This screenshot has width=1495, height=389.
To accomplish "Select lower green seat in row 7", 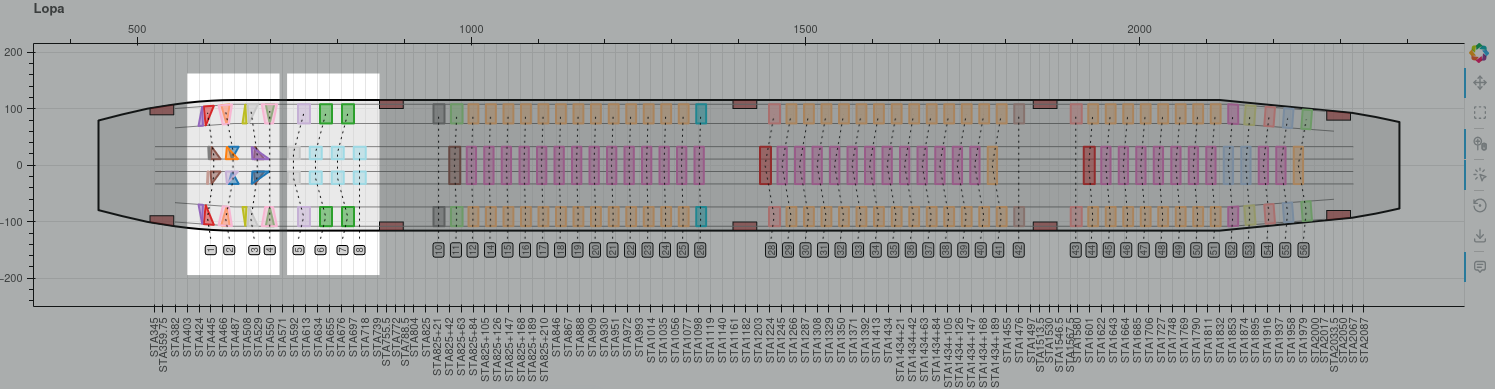I will coord(348,216).
